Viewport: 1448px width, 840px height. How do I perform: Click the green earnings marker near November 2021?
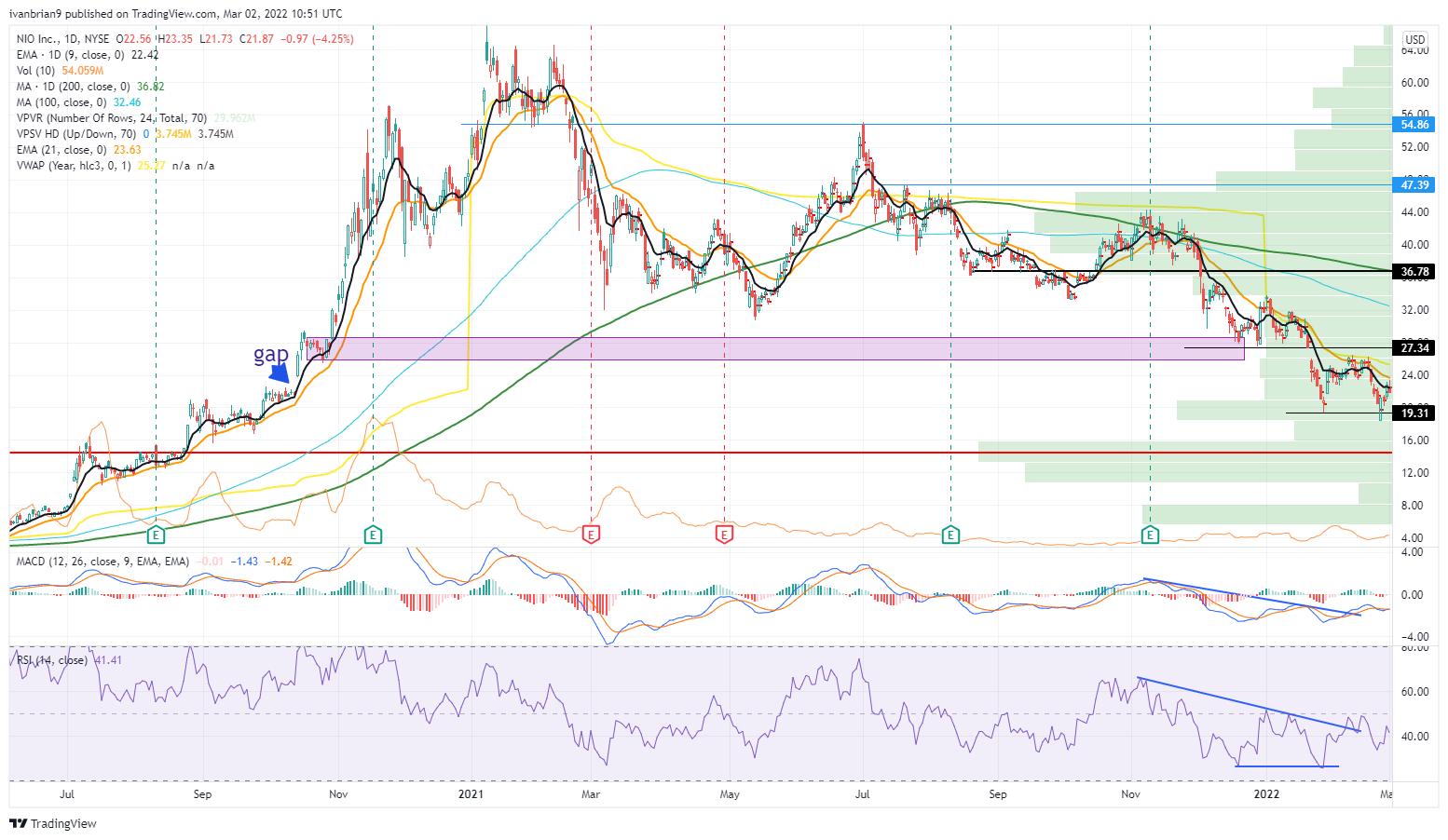coord(1151,535)
